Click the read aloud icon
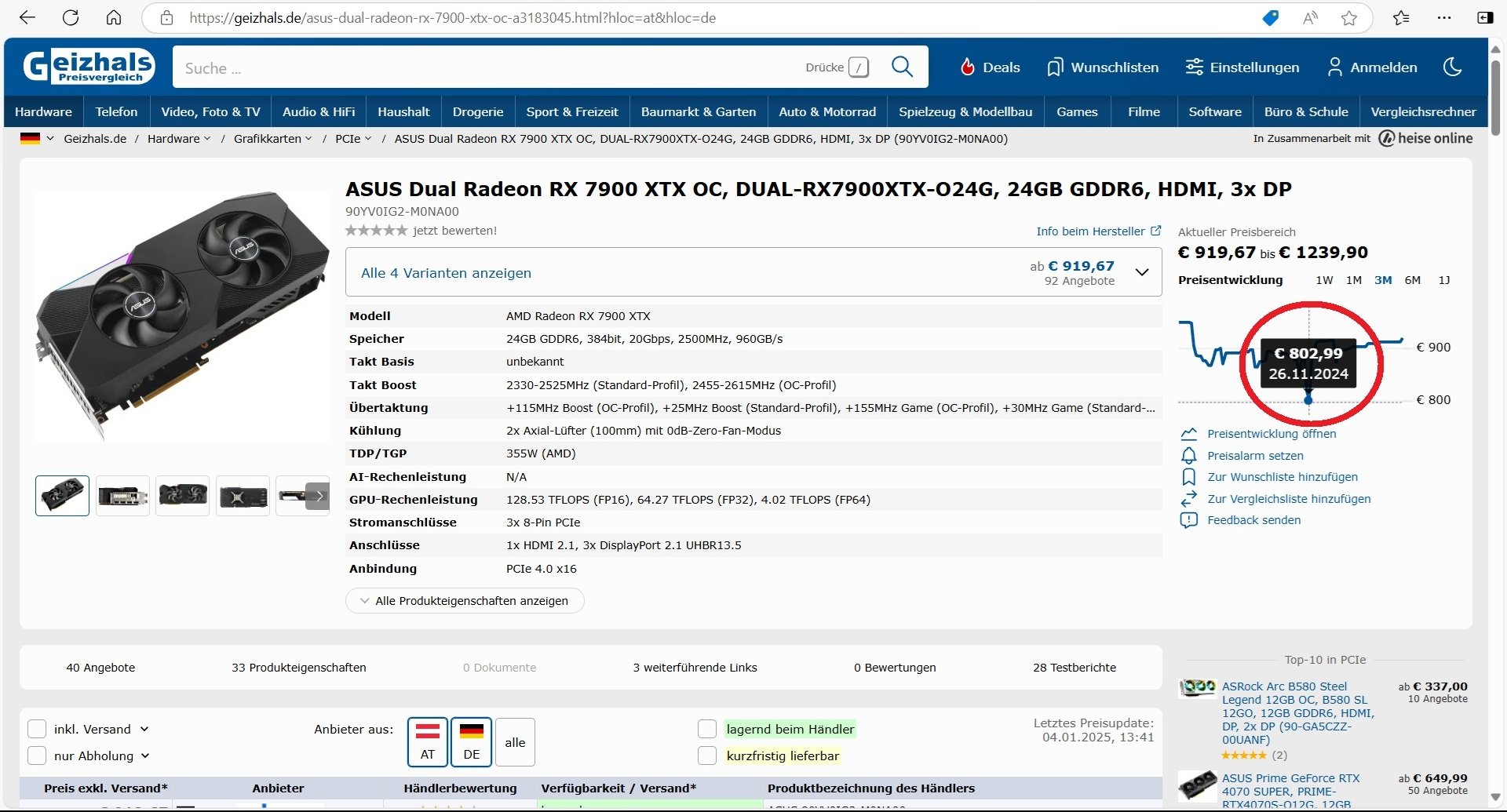1507x812 pixels. [1310, 17]
